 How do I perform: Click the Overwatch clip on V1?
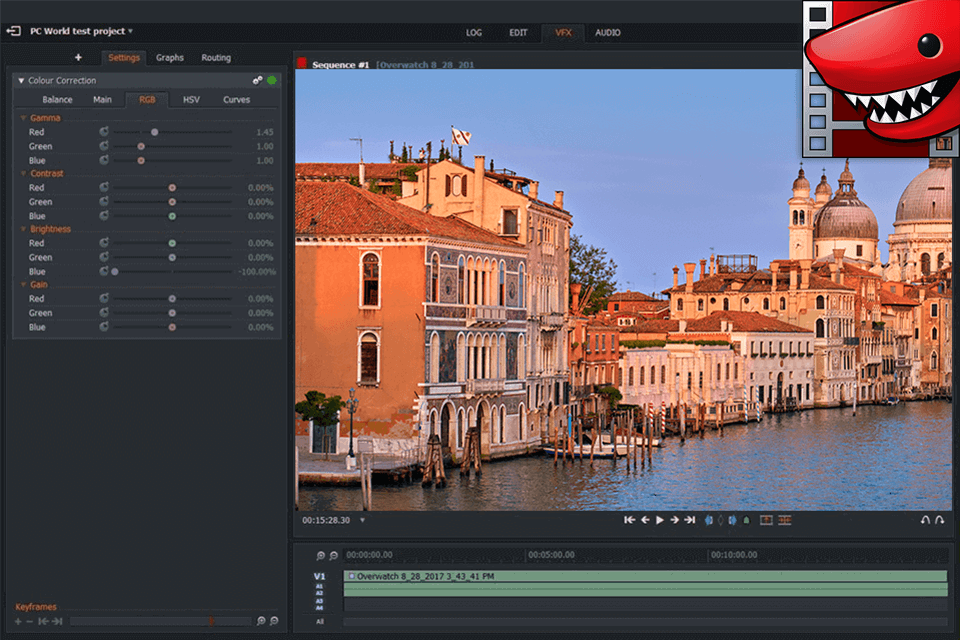(645, 576)
